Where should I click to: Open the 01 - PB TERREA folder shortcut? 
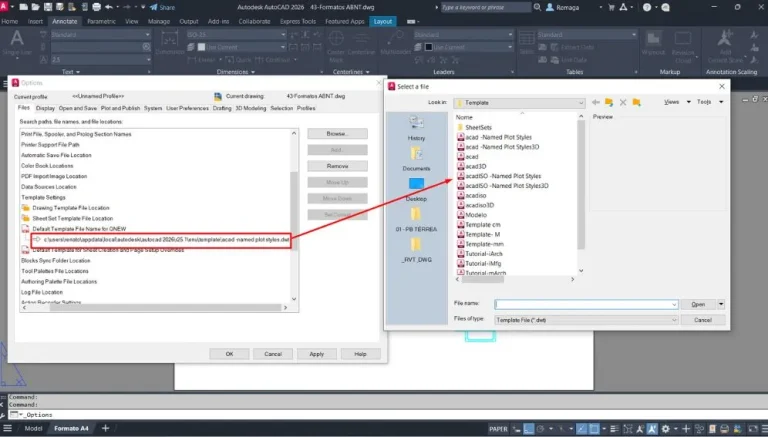tap(416, 219)
